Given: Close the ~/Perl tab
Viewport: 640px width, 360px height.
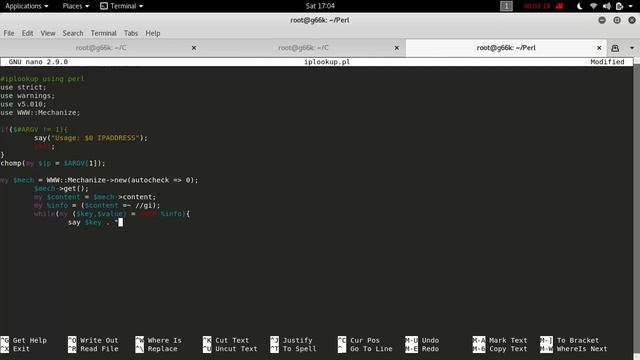Looking at the screenshot, I should (599, 48).
